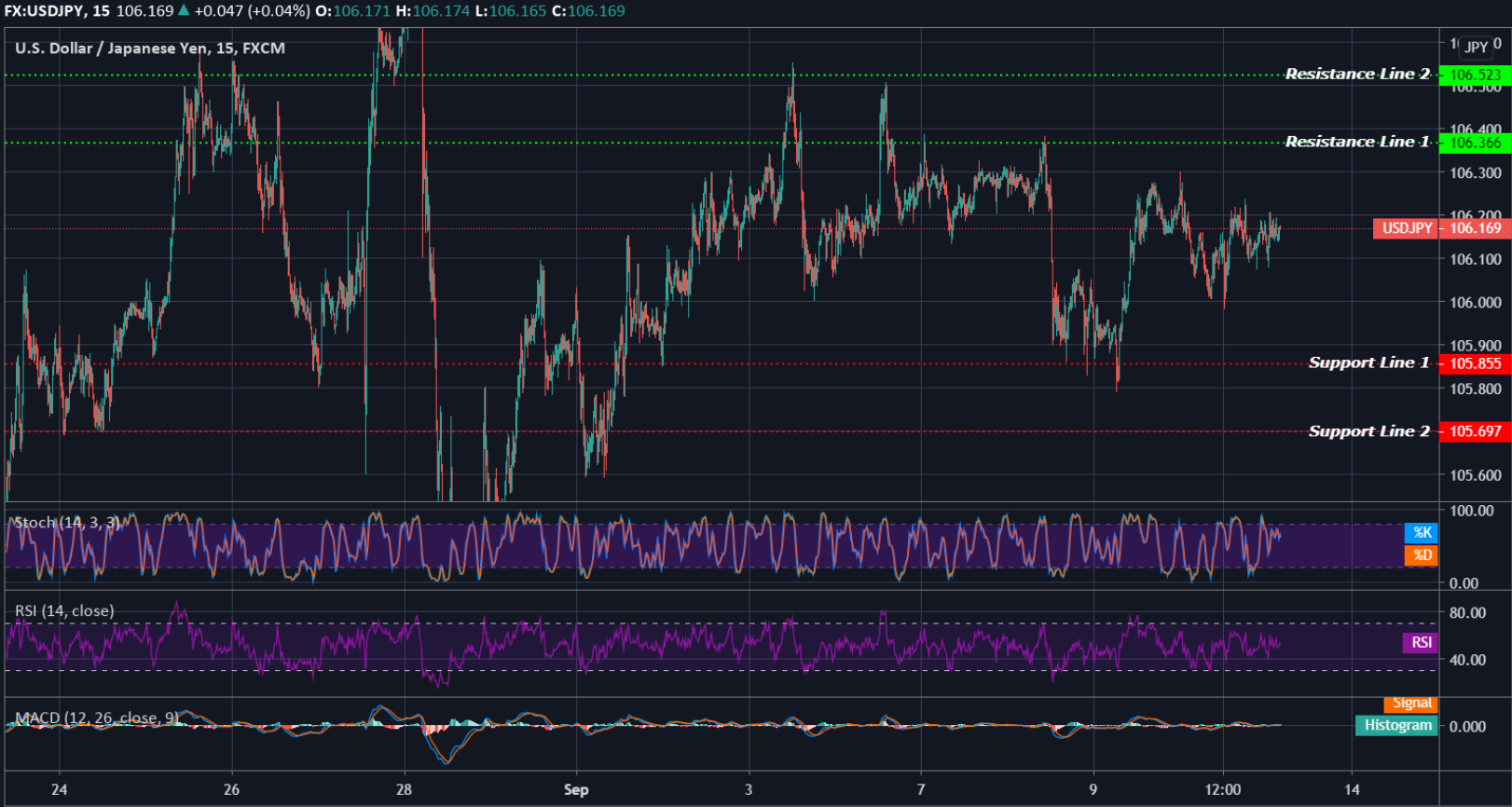Viewport: 1512px width, 807px height.
Task: Select the 'Support Line 1' label
Action: 1368,362
